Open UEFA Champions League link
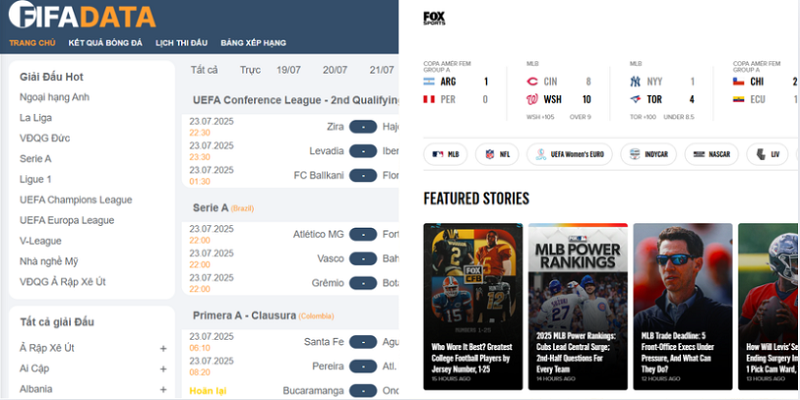This screenshot has height=400, width=800. pos(76,200)
